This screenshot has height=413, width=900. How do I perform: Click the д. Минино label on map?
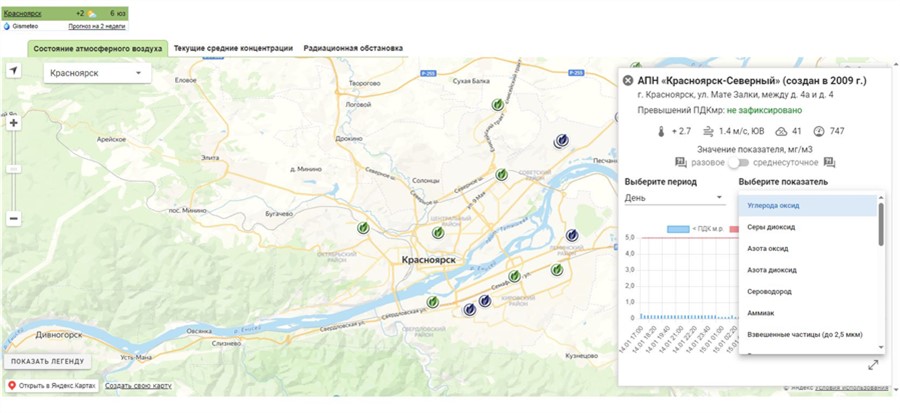point(306,169)
